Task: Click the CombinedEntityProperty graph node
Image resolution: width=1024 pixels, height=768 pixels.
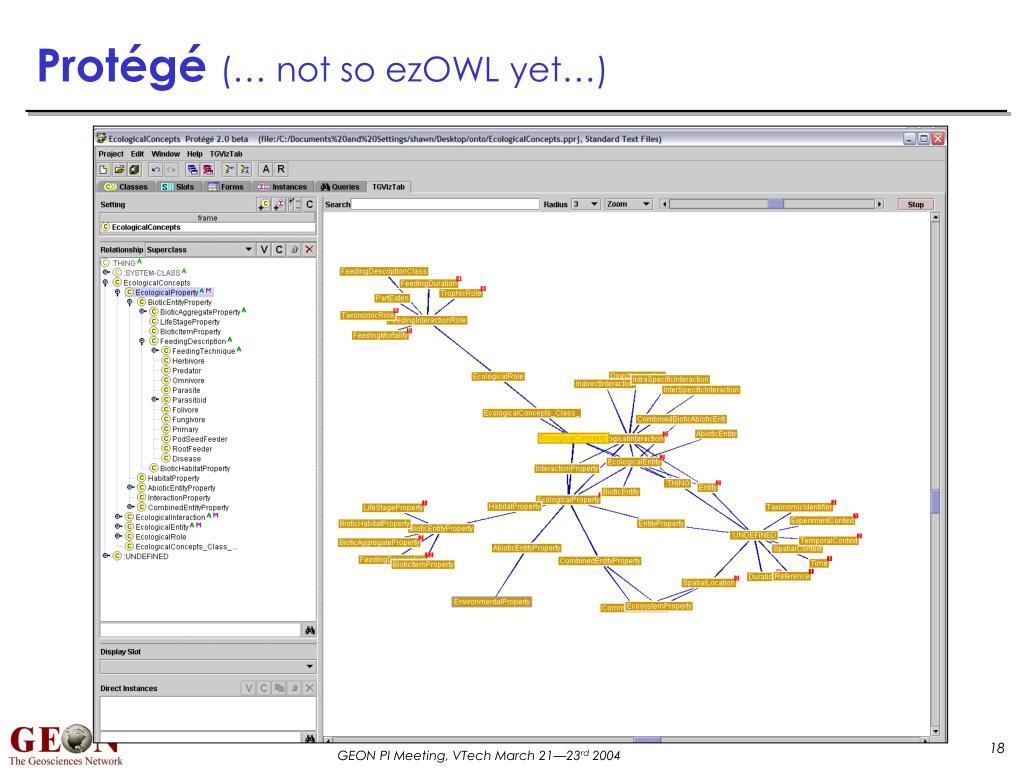Action: pyautogui.click(x=600, y=560)
